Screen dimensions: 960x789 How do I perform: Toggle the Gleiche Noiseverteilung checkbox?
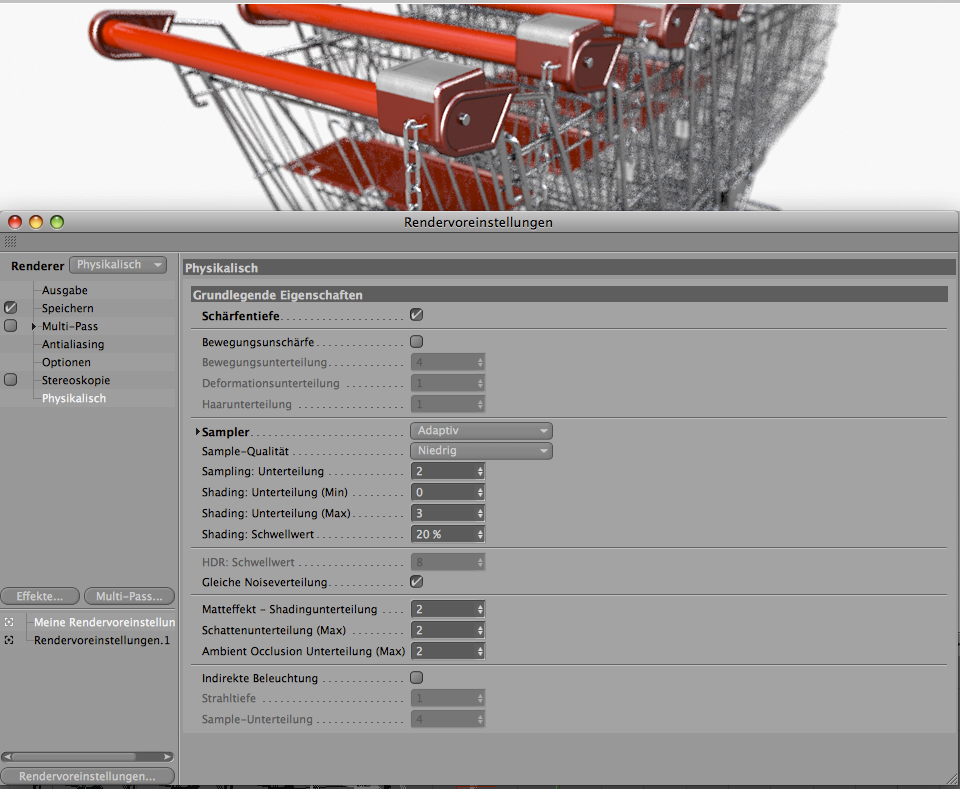[x=416, y=581]
